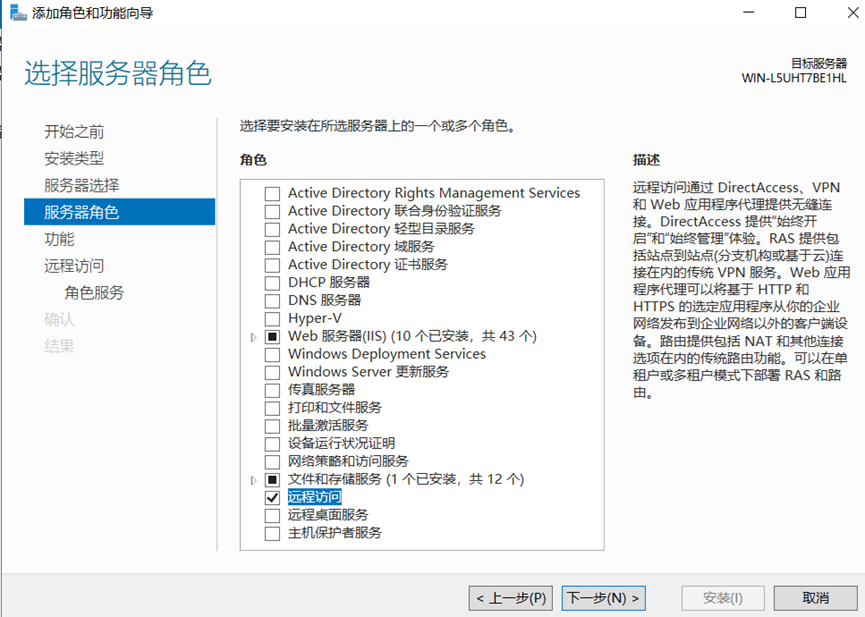Select the DNS 服务器 label text

324,300
